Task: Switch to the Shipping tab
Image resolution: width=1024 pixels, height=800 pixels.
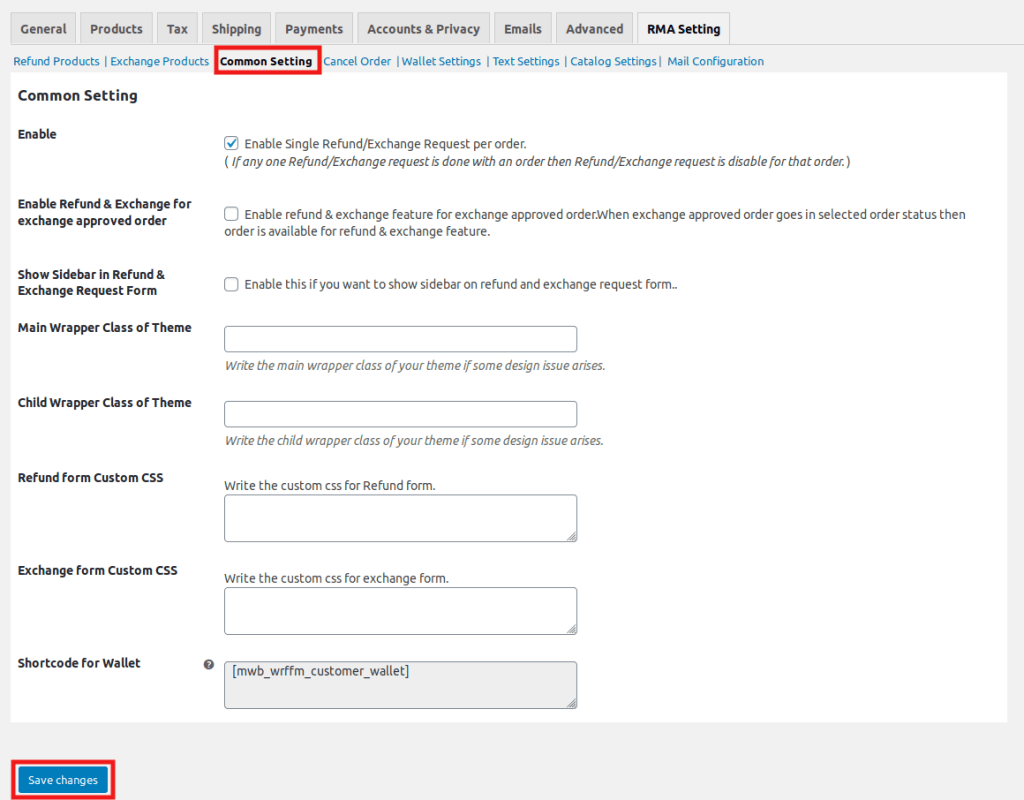Action: [x=236, y=28]
